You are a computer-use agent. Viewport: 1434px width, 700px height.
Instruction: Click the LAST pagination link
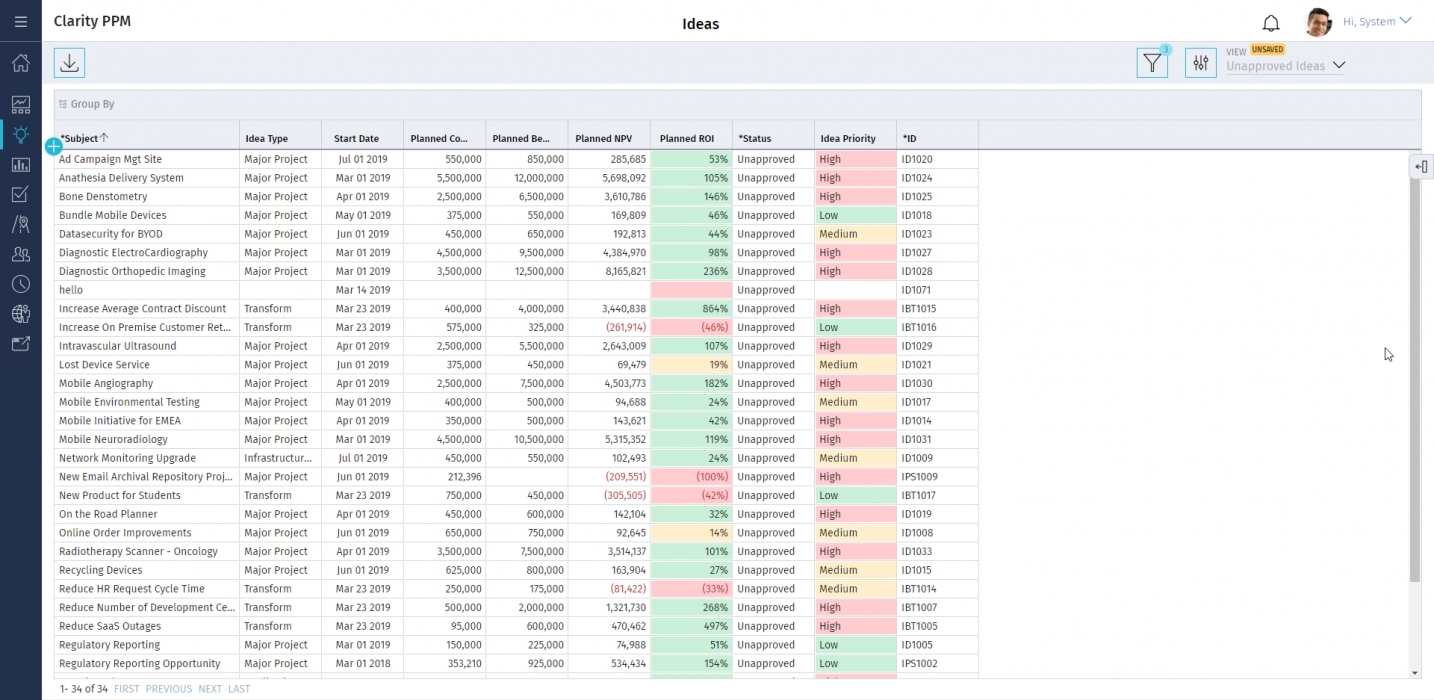(x=239, y=689)
